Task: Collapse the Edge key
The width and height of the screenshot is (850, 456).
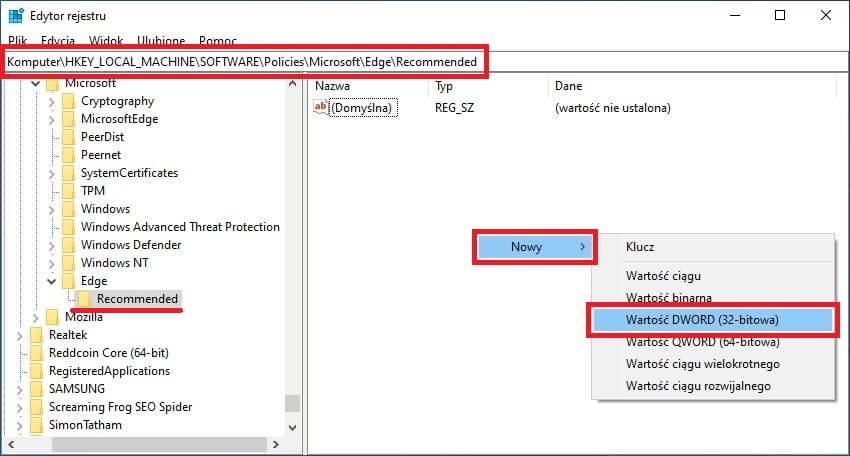Action: click(51, 281)
